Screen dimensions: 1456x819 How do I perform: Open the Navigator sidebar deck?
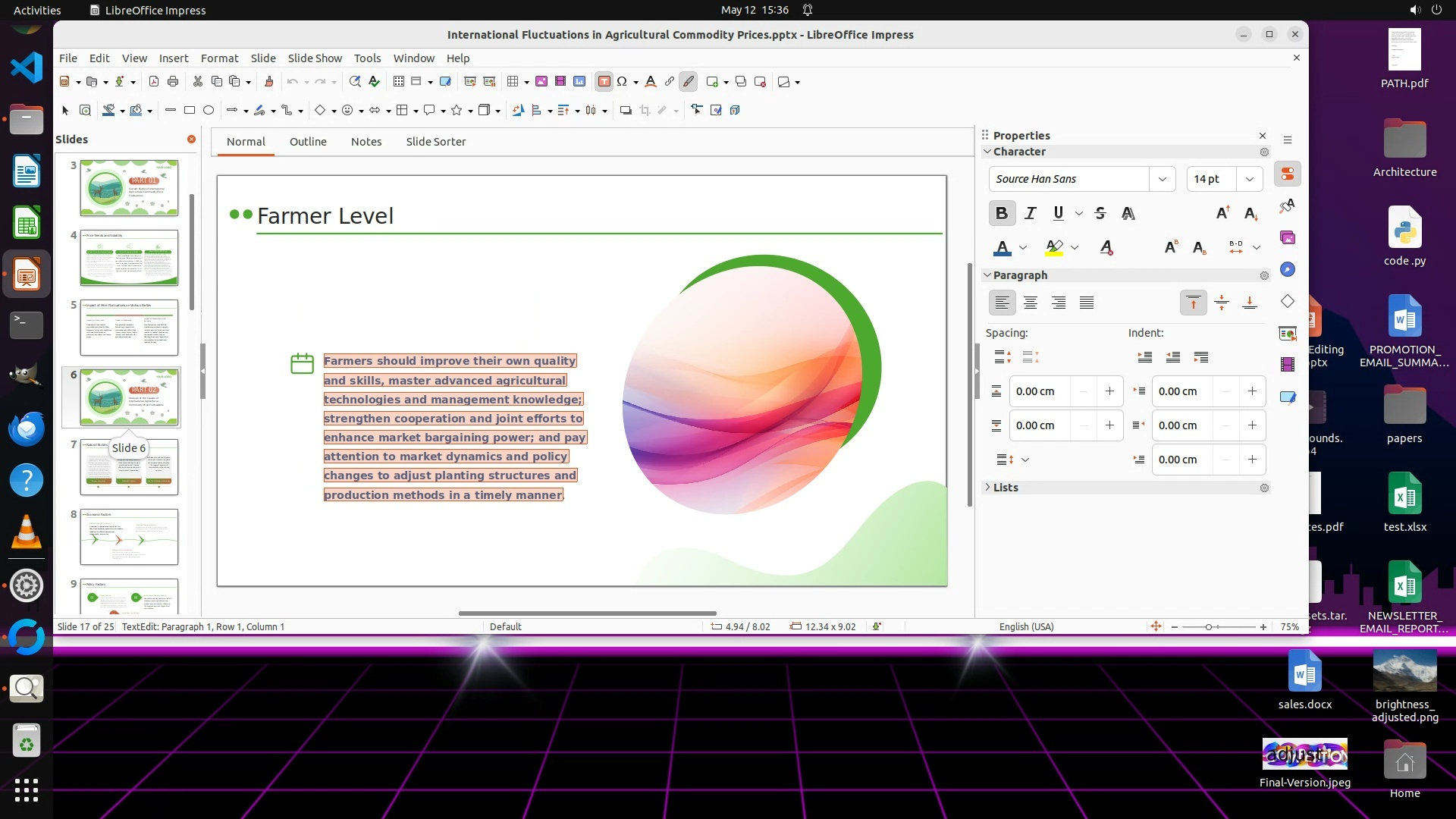[1288, 269]
